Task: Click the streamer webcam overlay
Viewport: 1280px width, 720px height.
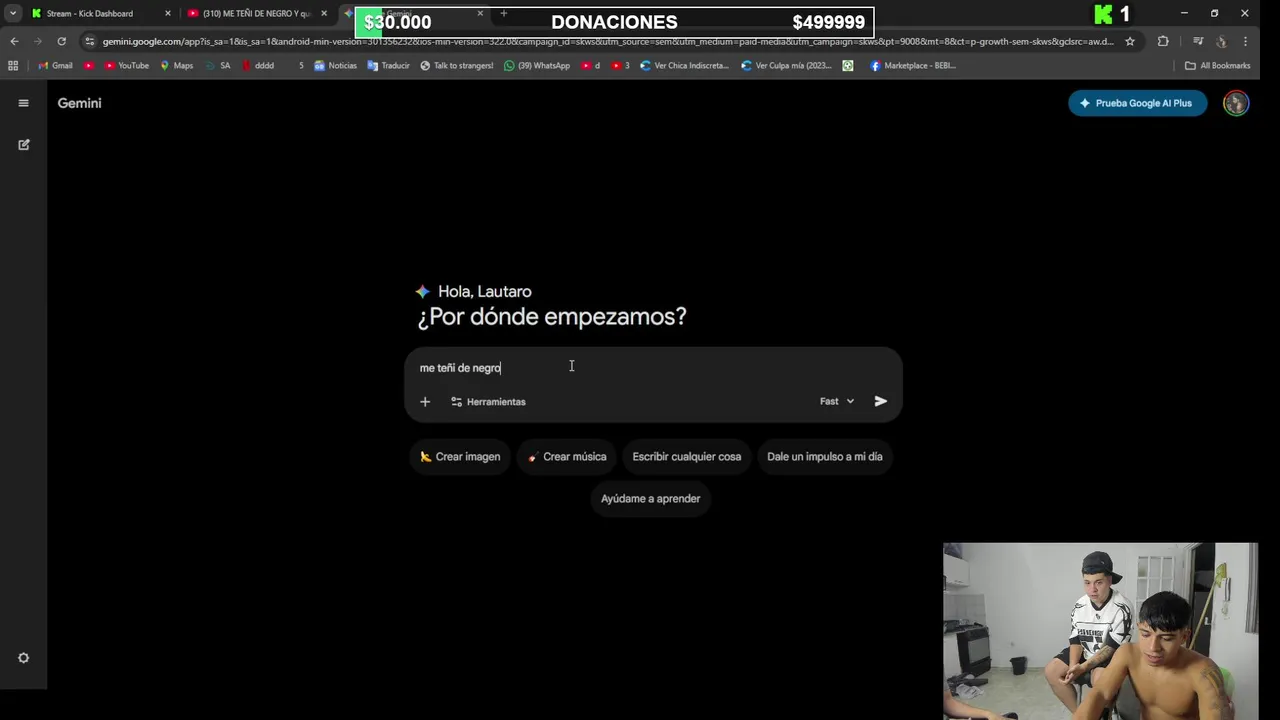Action: (1100, 631)
